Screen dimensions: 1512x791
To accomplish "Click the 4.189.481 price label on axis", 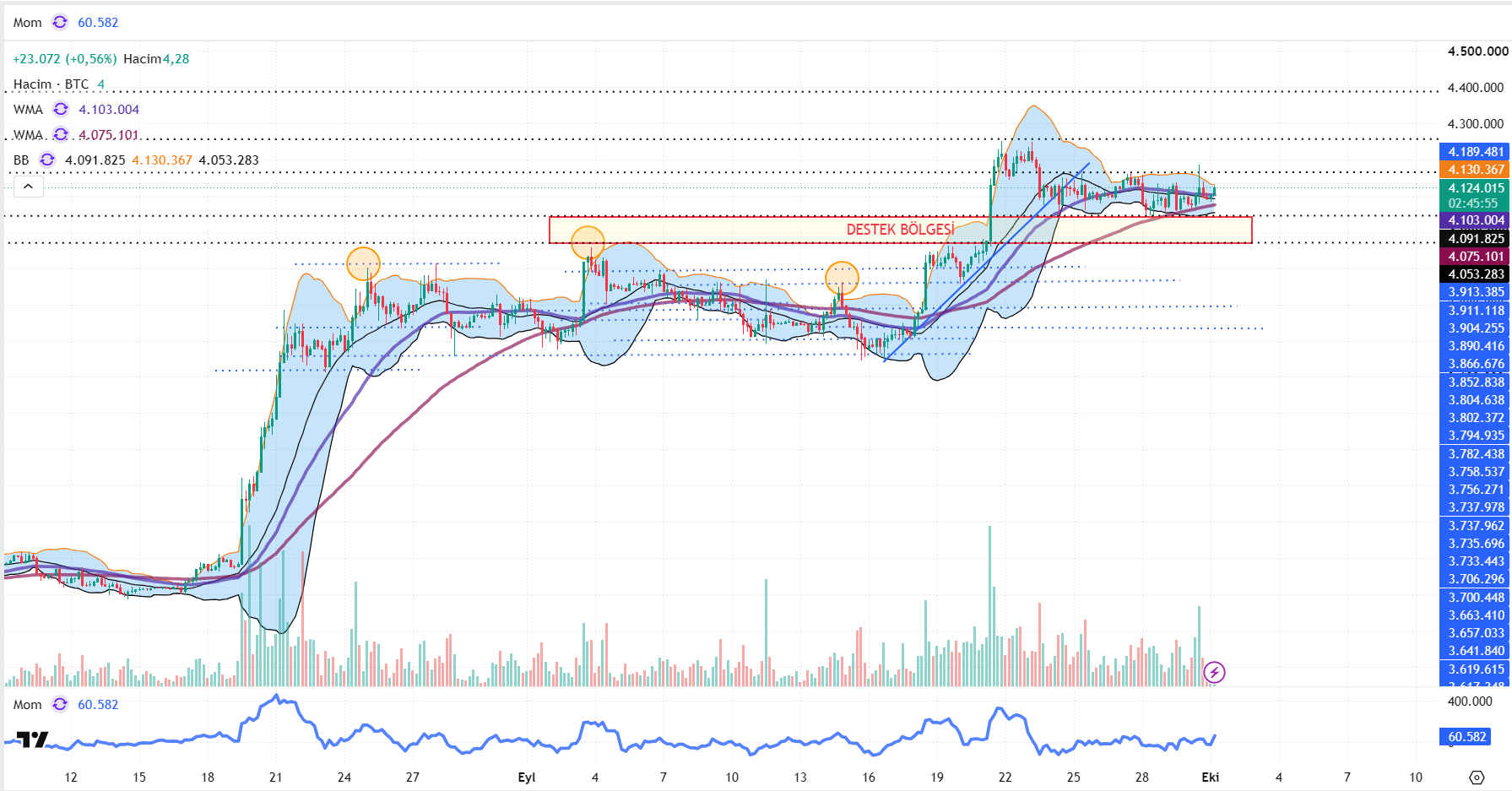I will coord(1475,152).
